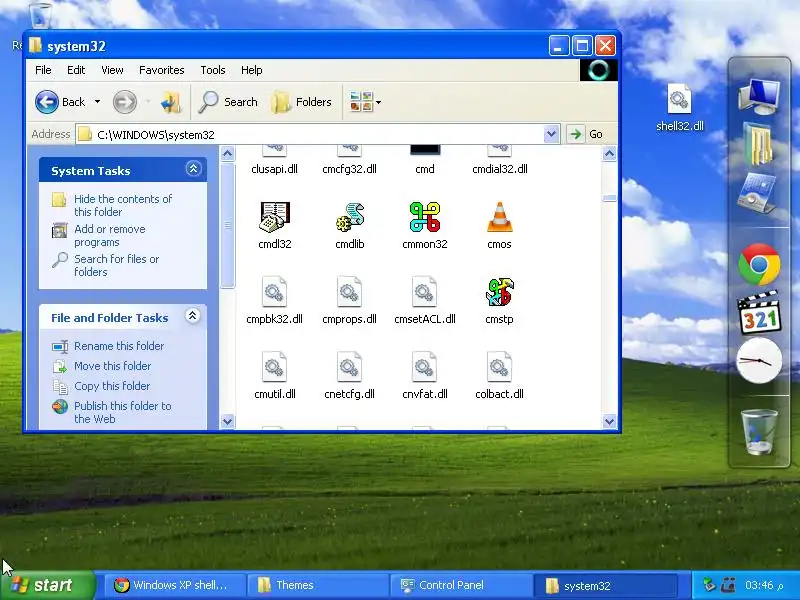Select the cmstp file icon
This screenshot has width=800, height=600.
[499, 292]
